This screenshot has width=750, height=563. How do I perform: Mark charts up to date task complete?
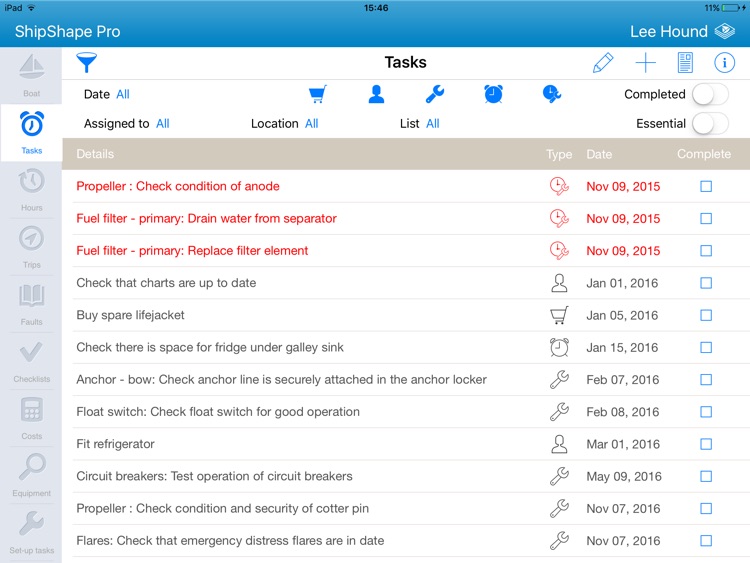pyautogui.click(x=706, y=283)
